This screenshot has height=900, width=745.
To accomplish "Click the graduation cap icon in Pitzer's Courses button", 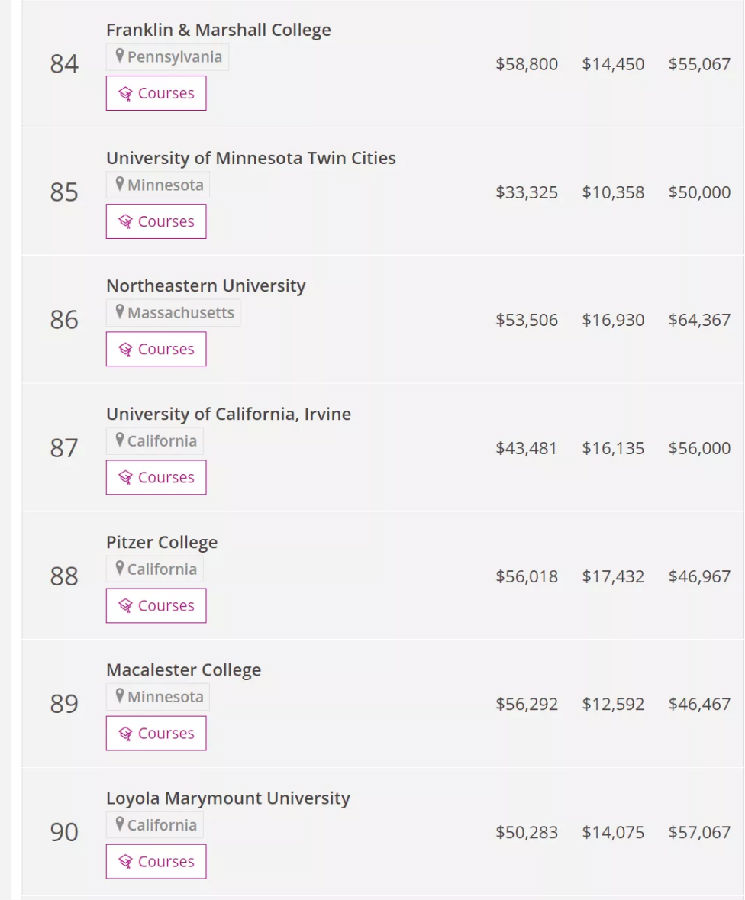I will point(125,606).
